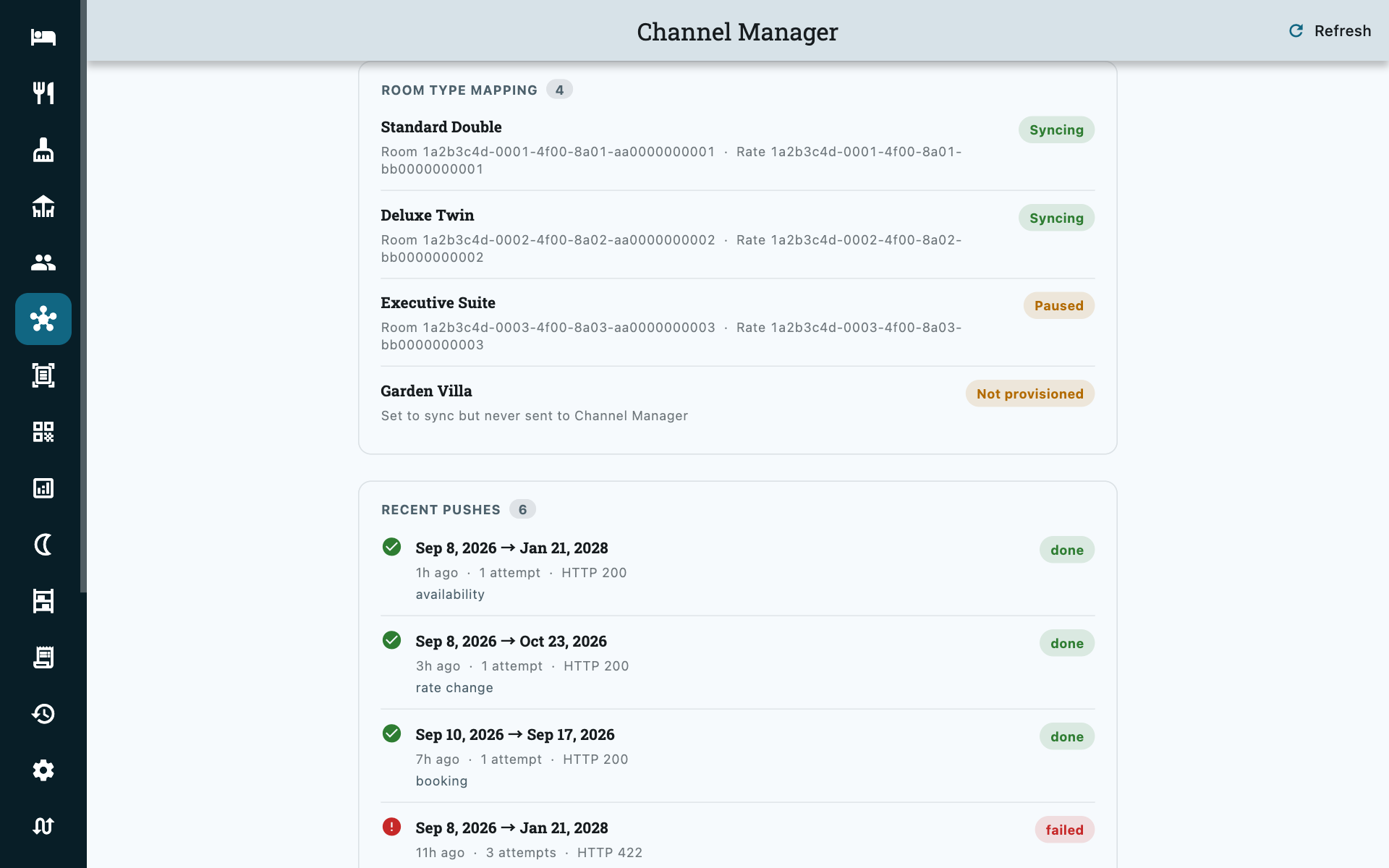Click push 'Sep 8, 2026 → Oct 23, 2026'

tap(511, 642)
